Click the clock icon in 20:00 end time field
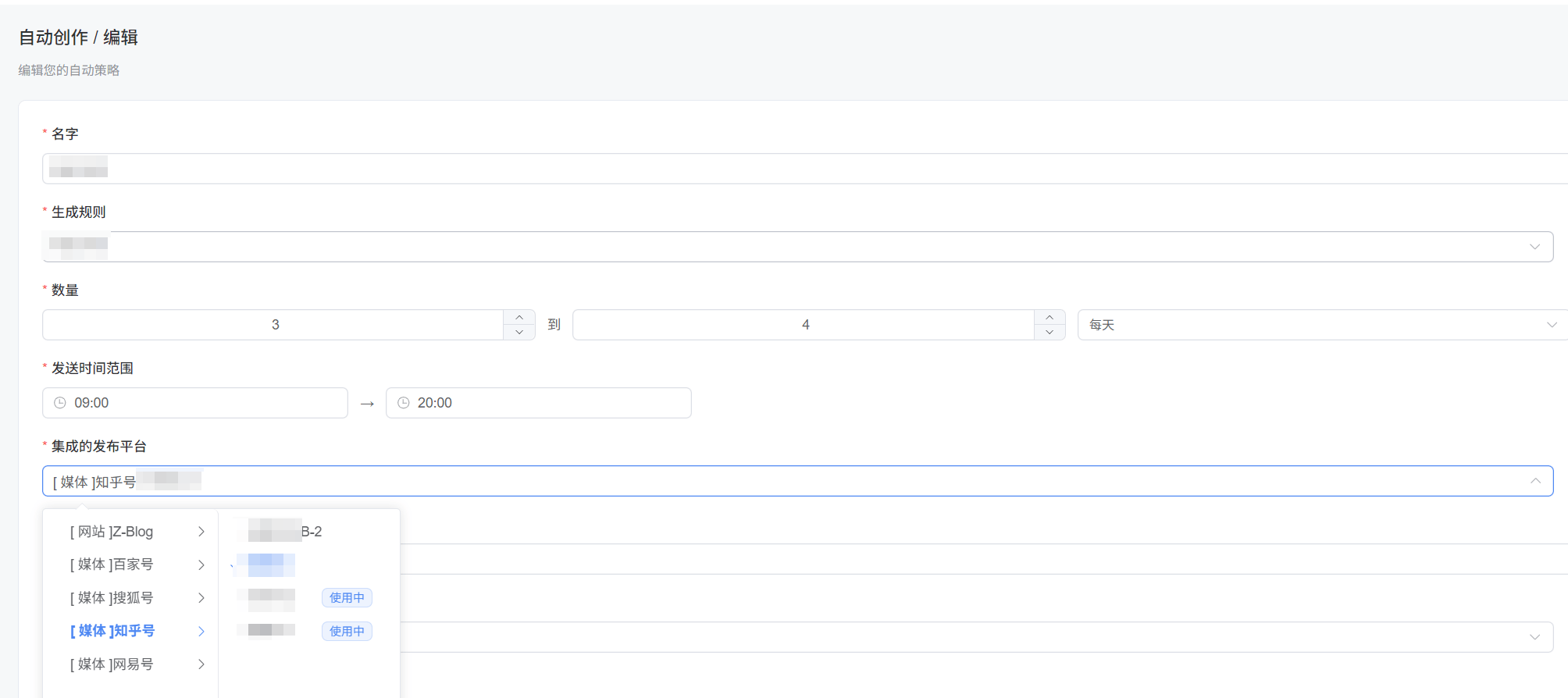1568x698 pixels. coord(404,403)
